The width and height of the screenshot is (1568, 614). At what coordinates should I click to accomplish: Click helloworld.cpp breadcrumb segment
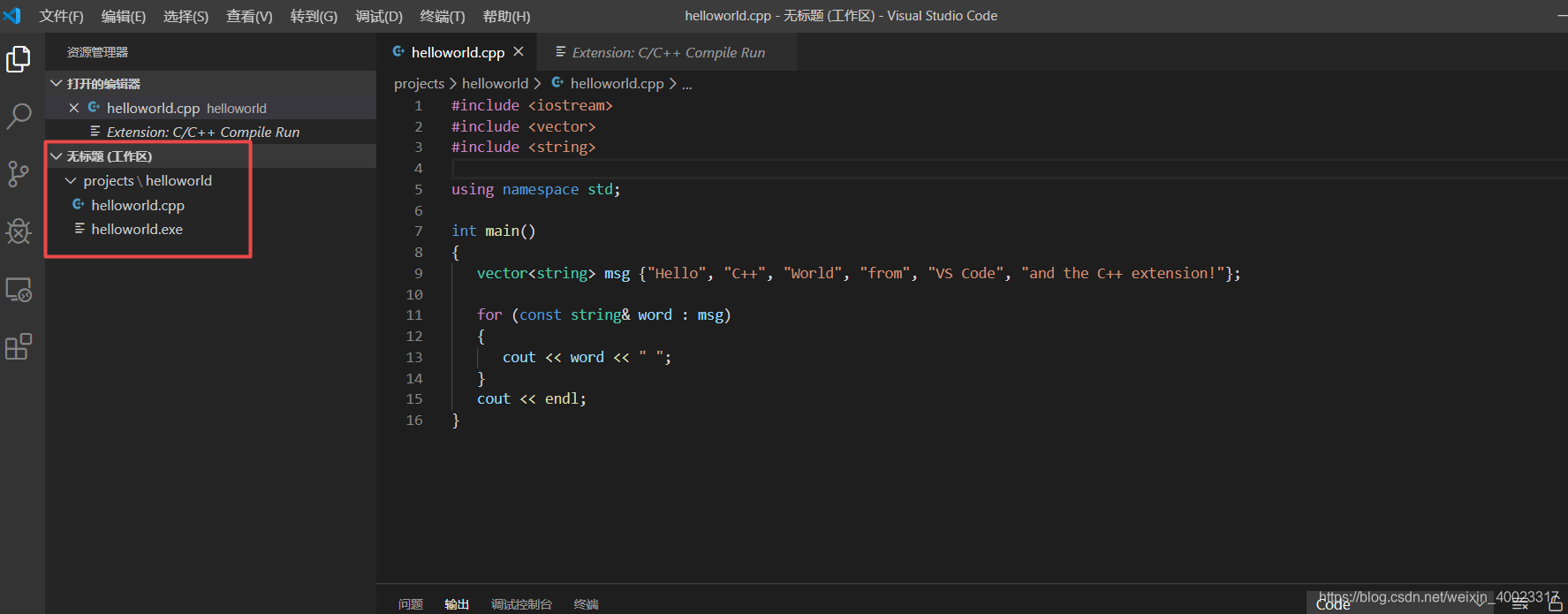point(617,83)
